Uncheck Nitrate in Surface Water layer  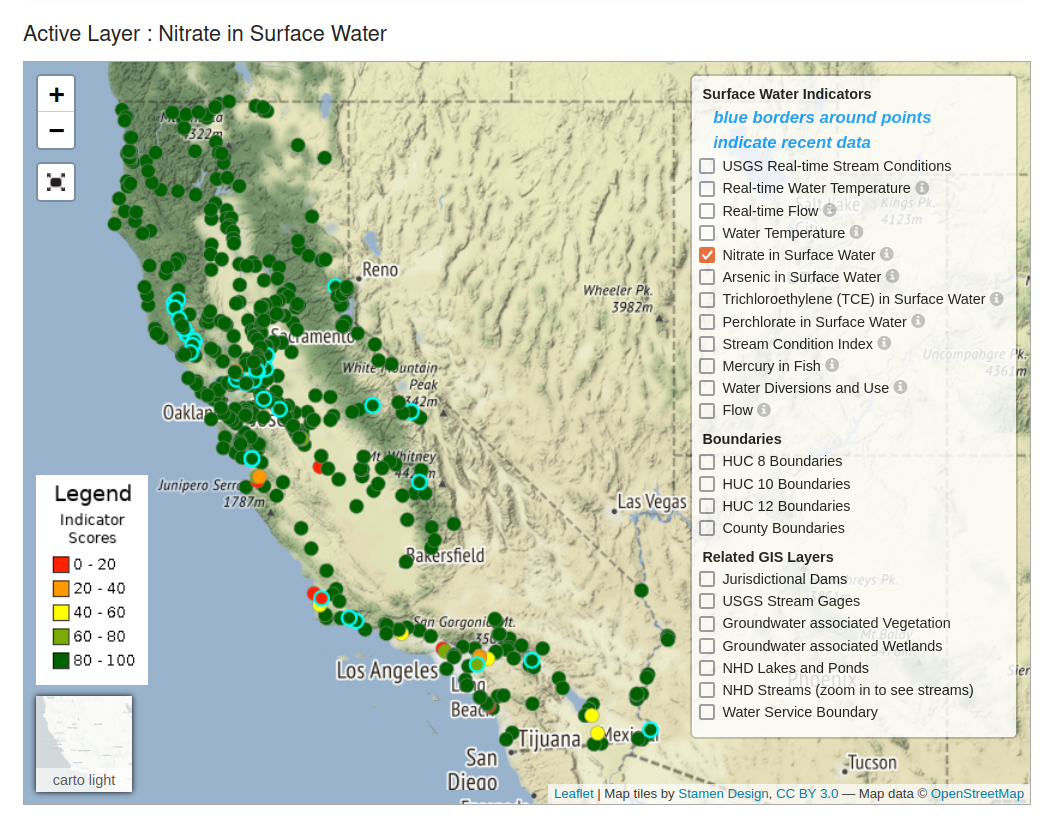[707, 255]
